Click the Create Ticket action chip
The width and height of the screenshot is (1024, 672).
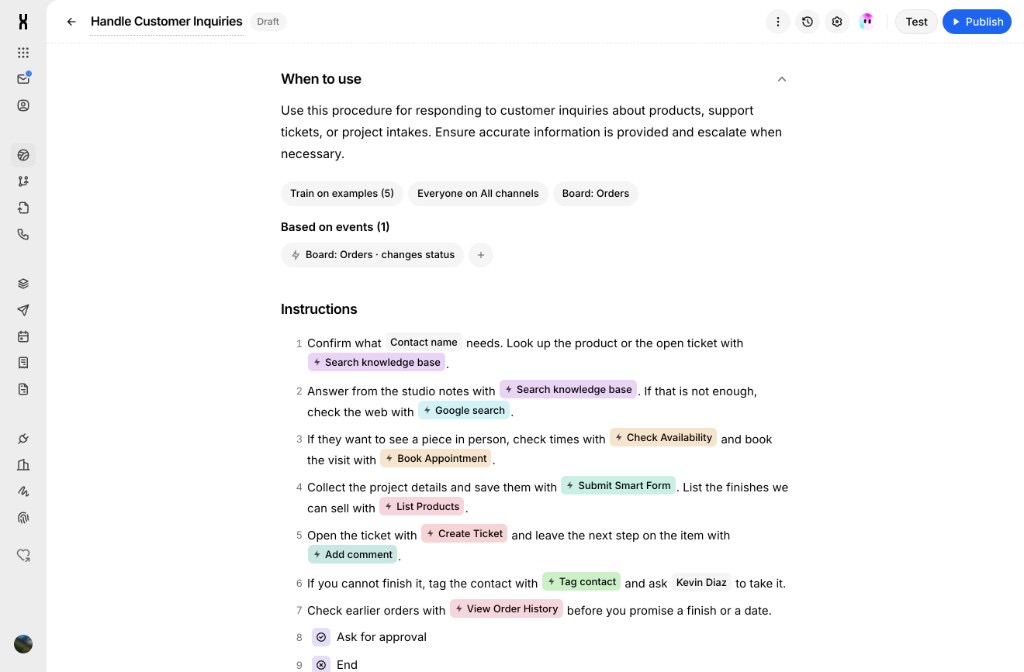[464, 534]
